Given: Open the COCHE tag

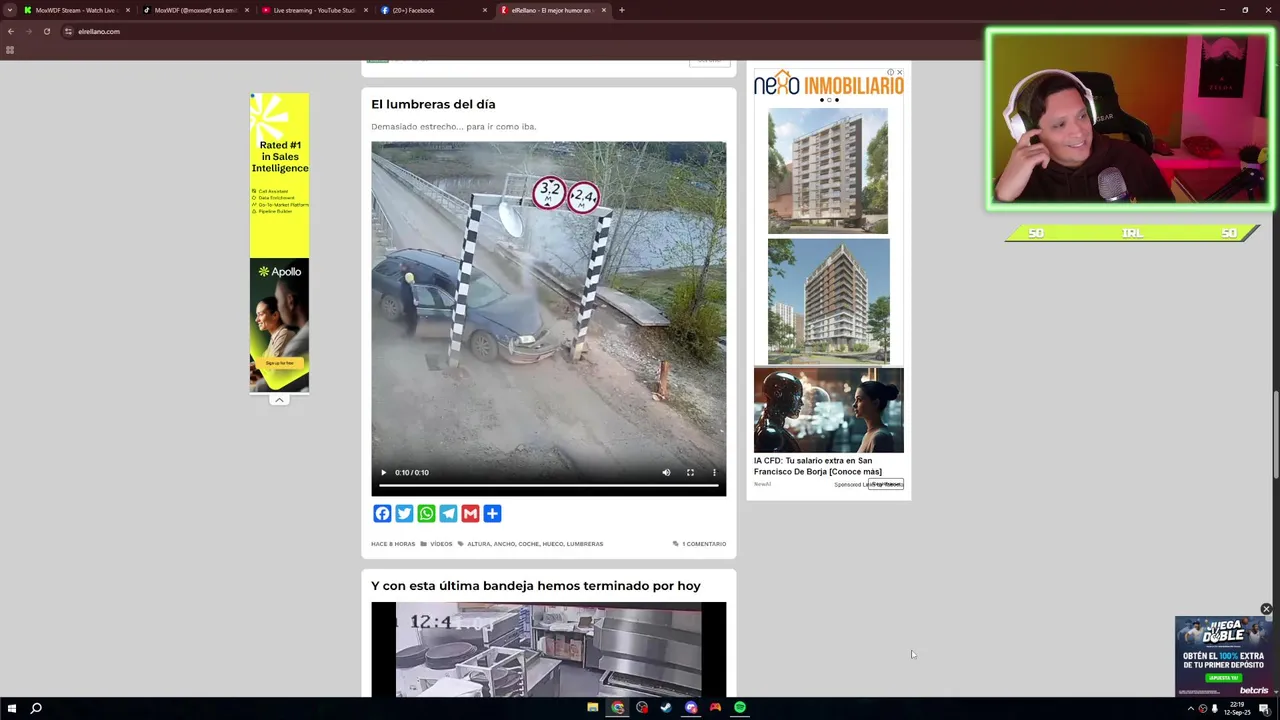Looking at the screenshot, I should (528, 544).
